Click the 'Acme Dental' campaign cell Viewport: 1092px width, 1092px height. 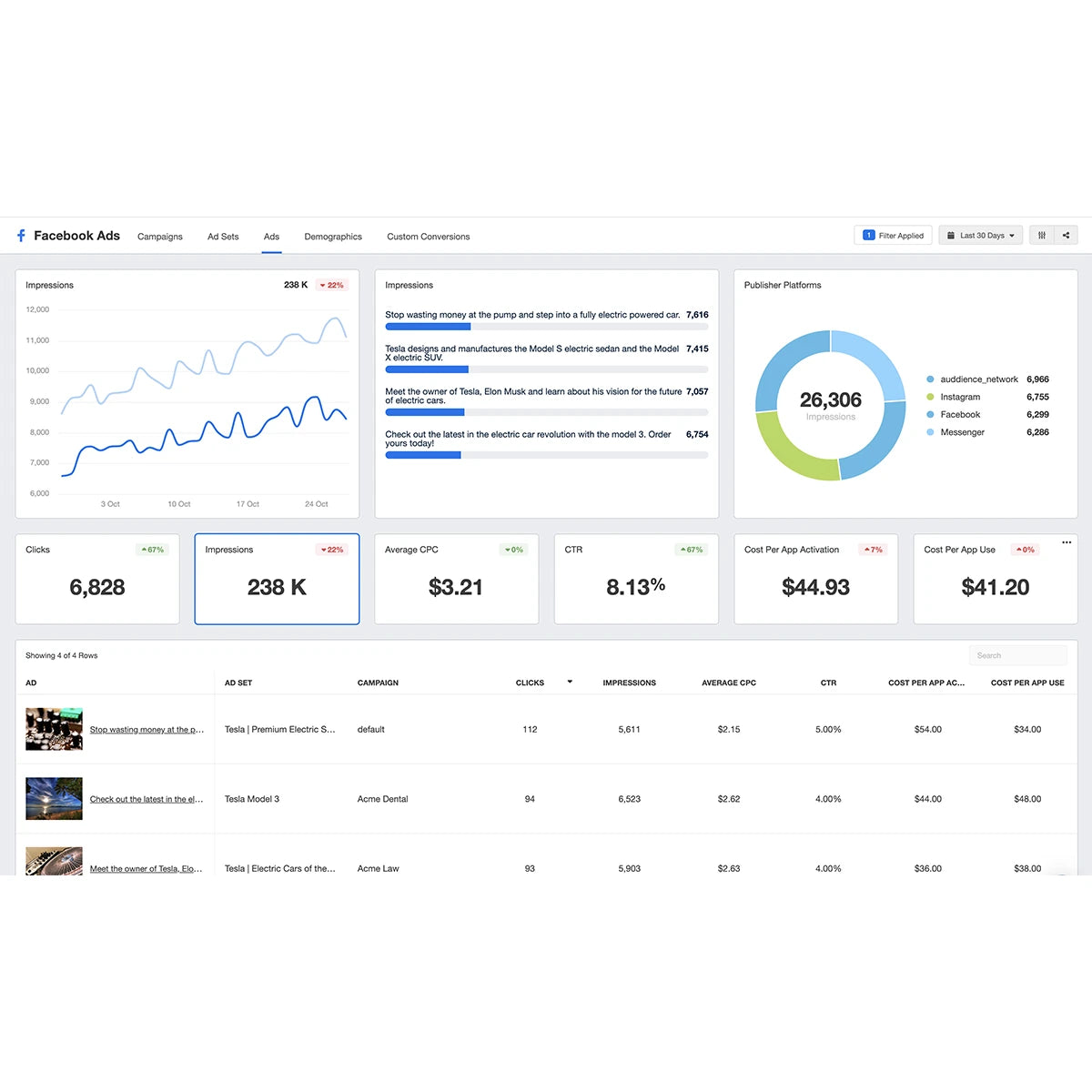click(x=382, y=799)
